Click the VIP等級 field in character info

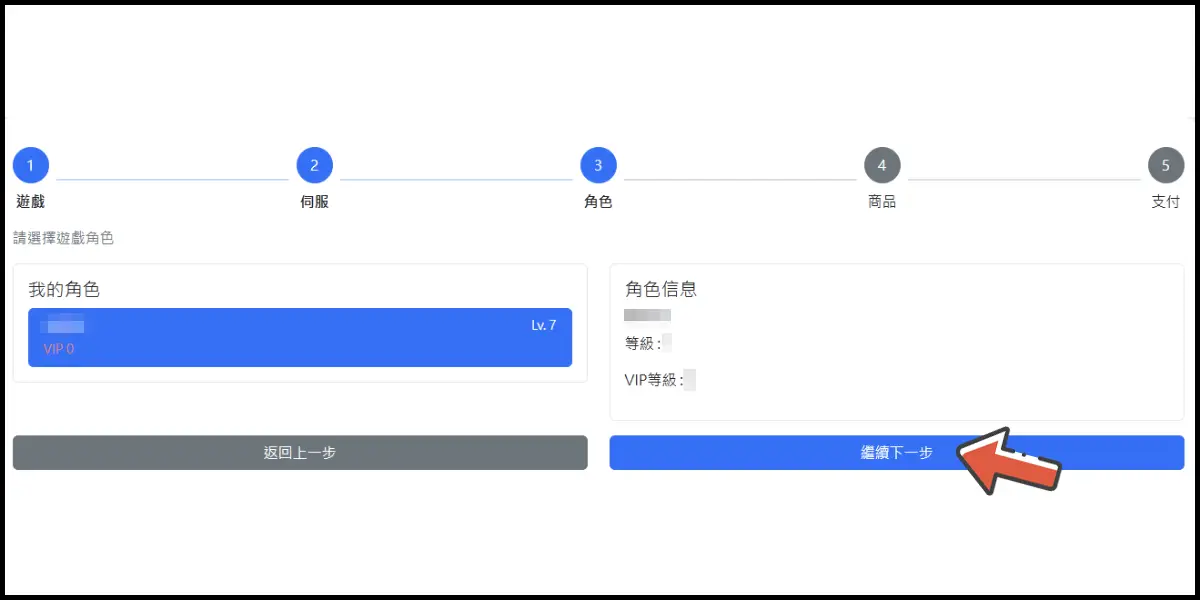660,380
